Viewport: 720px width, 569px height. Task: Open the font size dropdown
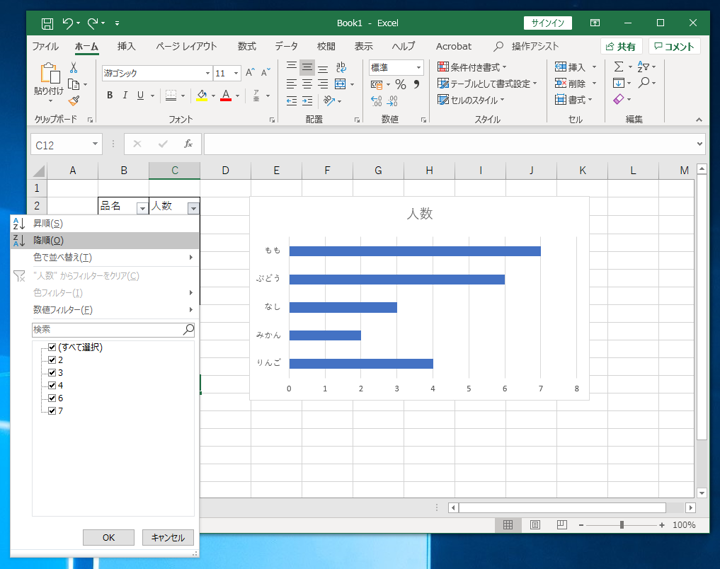pos(236,73)
